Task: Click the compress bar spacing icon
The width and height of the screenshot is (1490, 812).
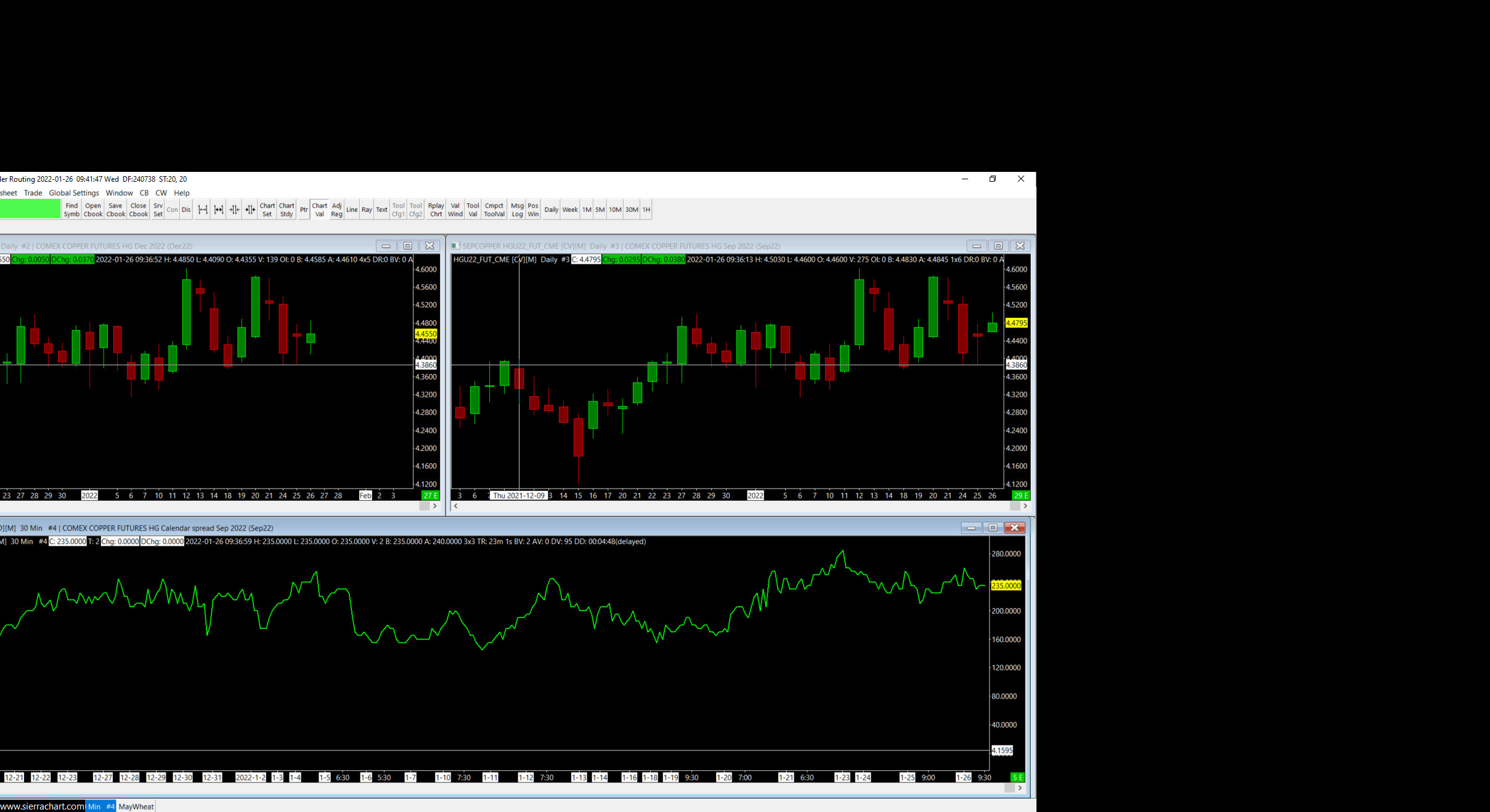Action: pos(219,210)
